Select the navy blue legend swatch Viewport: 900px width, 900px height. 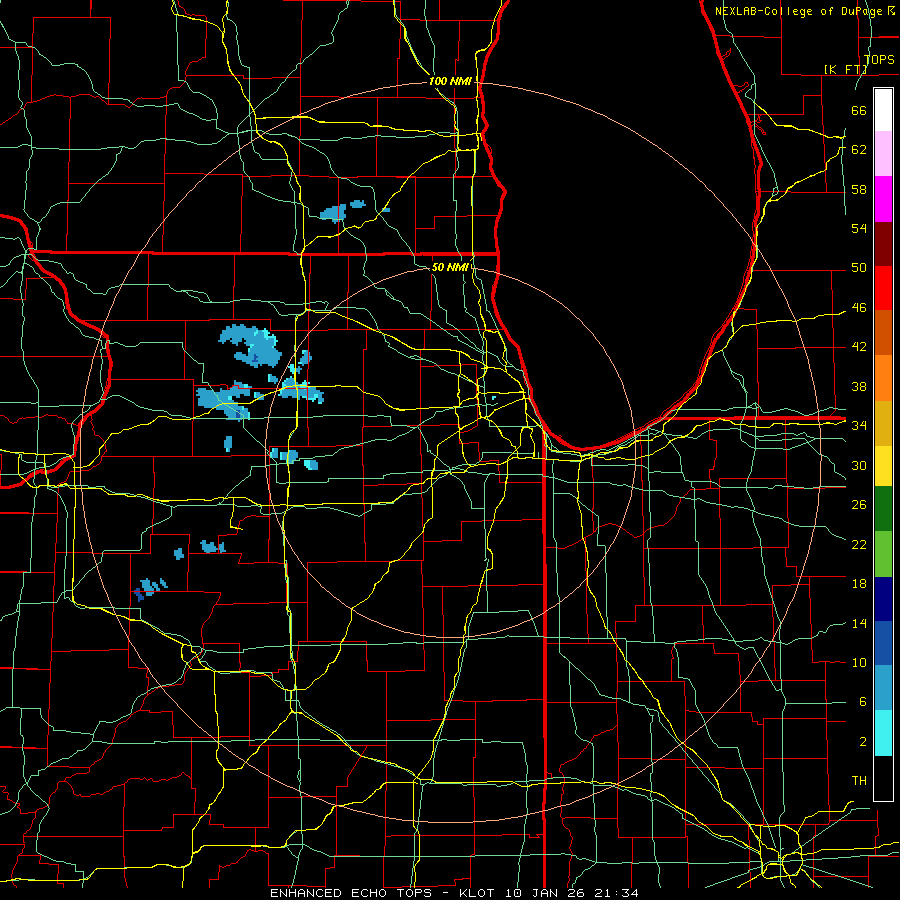(x=883, y=599)
